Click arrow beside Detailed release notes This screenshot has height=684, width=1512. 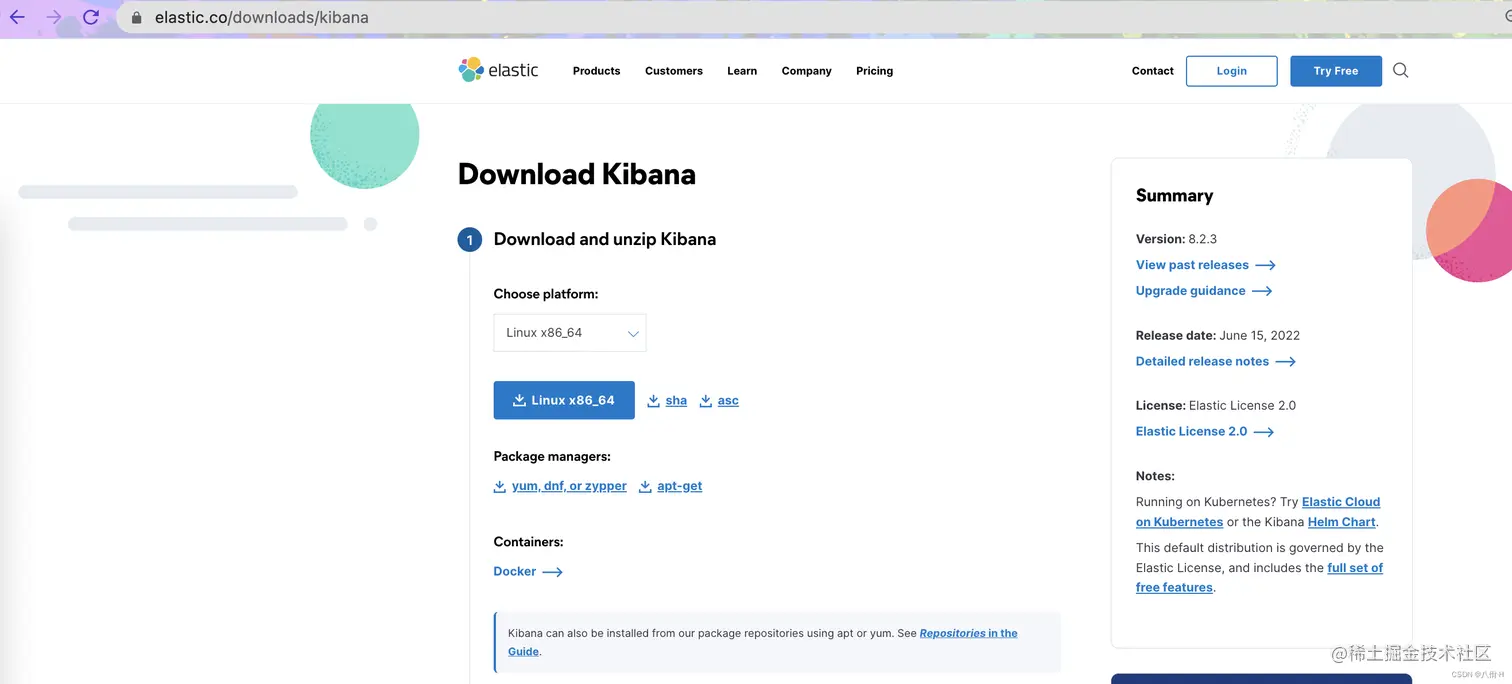pyautogui.click(x=1285, y=362)
